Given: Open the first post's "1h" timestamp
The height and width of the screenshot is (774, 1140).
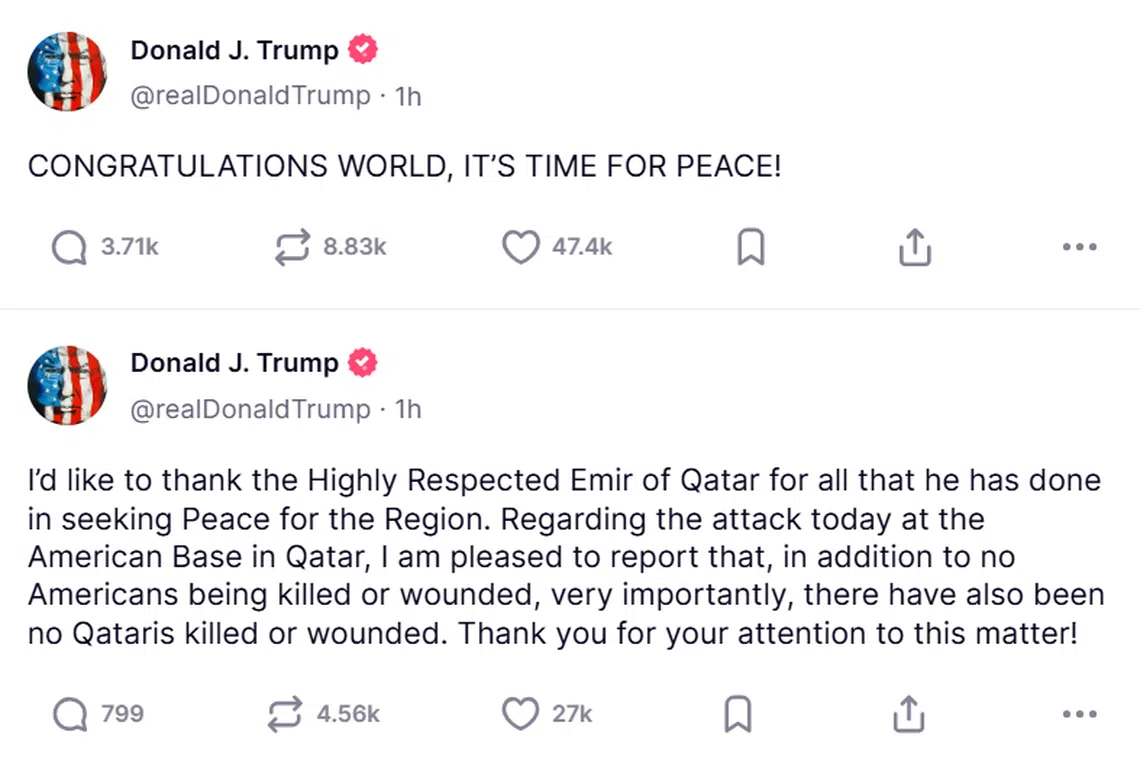Looking at the screenshot, I should pyautogui.click(x=408, y=96).
